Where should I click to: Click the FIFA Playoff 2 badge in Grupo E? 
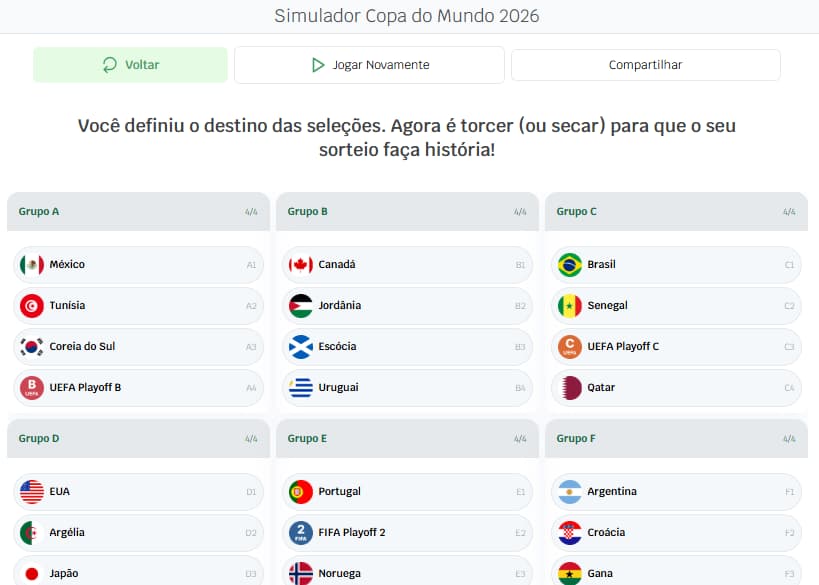click(x=299, y=533)
